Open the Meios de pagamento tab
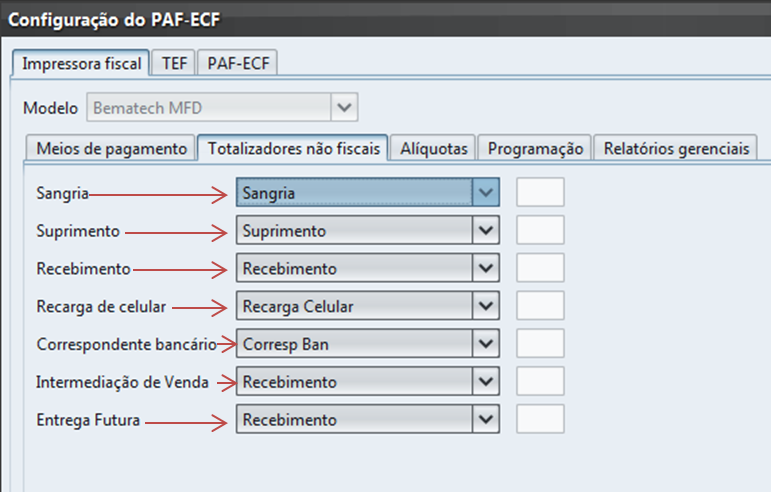The height and width of the screenshot is (492, 772). 111,148
